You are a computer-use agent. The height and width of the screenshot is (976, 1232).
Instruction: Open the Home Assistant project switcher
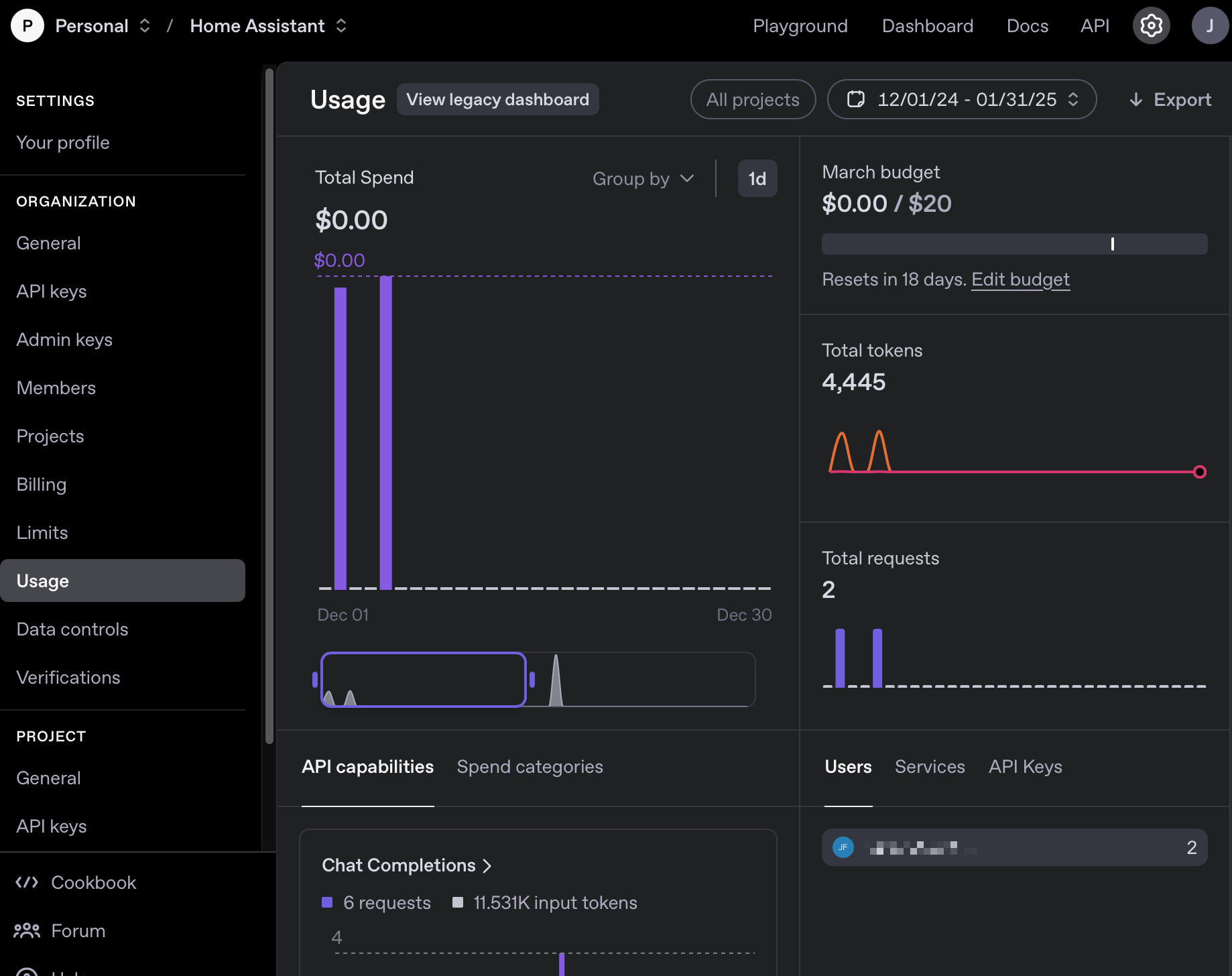[x=342, y=25]
